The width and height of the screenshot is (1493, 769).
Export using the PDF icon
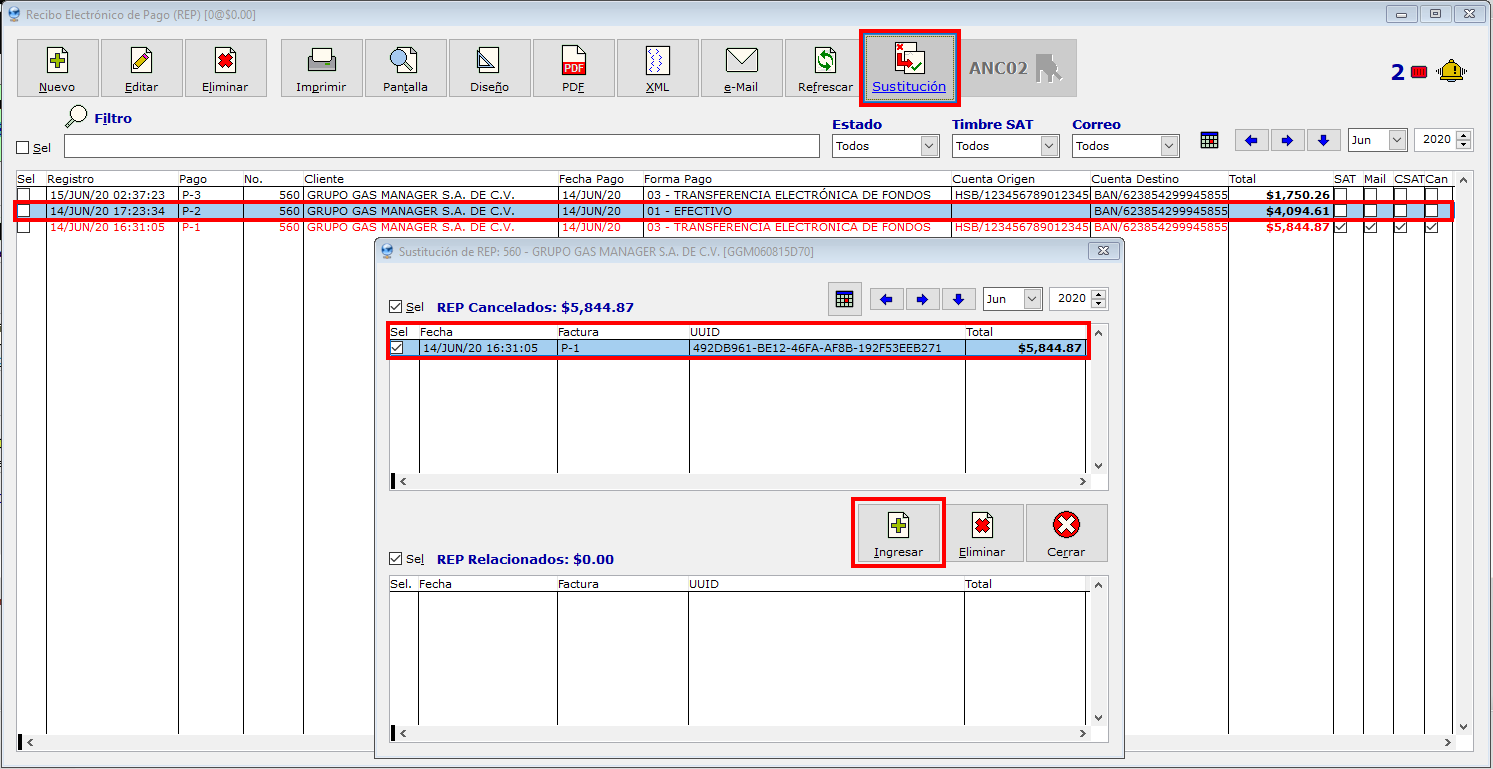(x=574, y=61)
